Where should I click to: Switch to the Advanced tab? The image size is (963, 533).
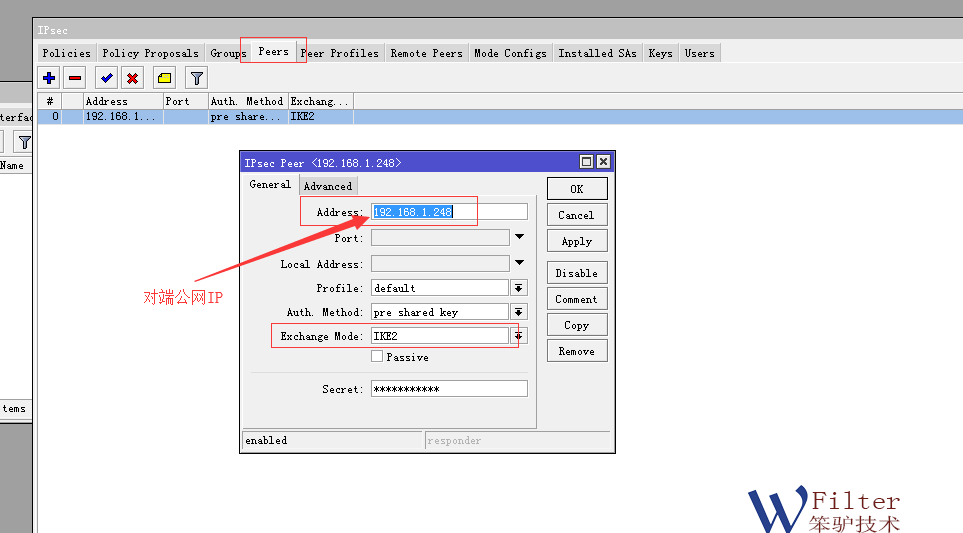(328, 186)
